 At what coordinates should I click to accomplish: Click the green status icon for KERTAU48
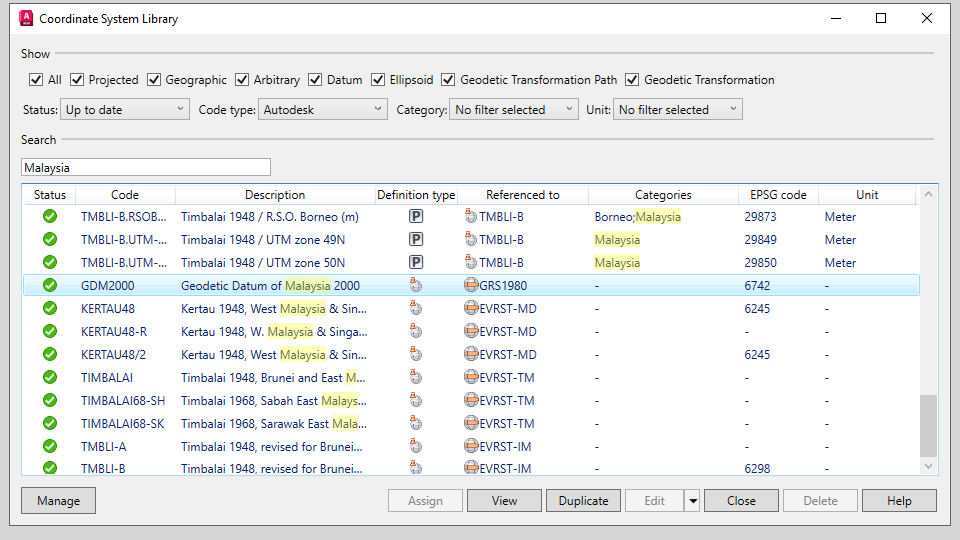pos(50,309)
